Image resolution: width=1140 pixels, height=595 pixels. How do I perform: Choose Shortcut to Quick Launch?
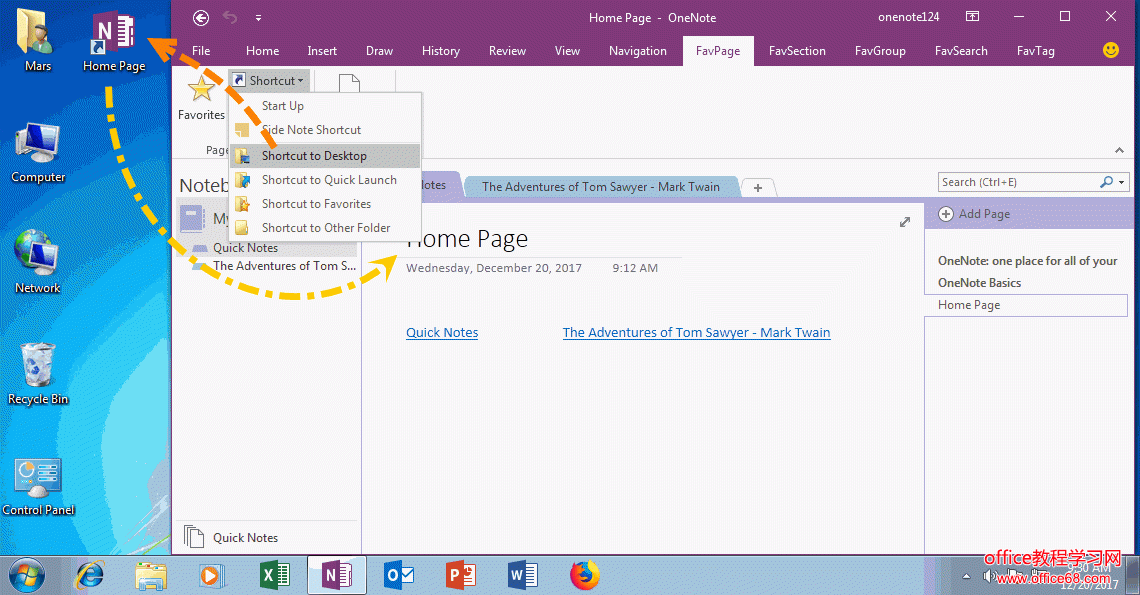pos(329,180)
